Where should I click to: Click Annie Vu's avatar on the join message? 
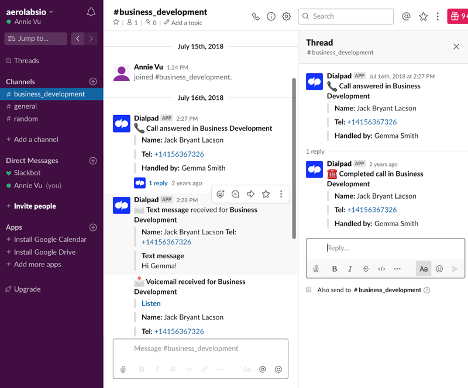tap(121, 72)
